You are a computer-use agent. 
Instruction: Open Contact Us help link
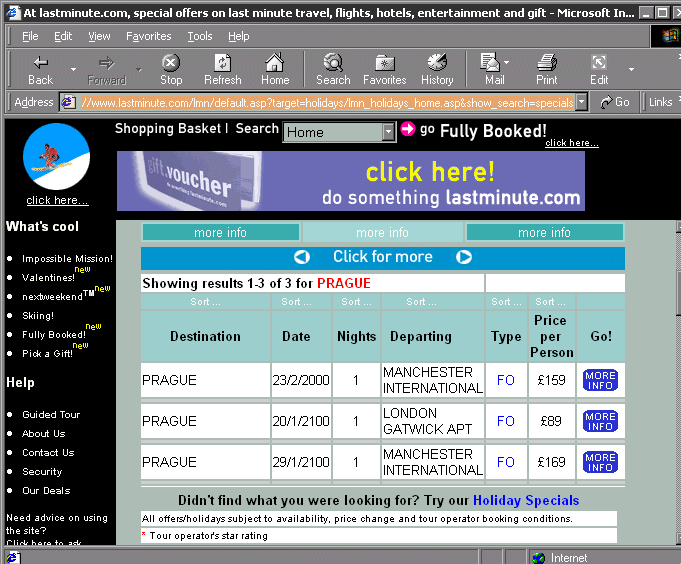coord(48,453)
